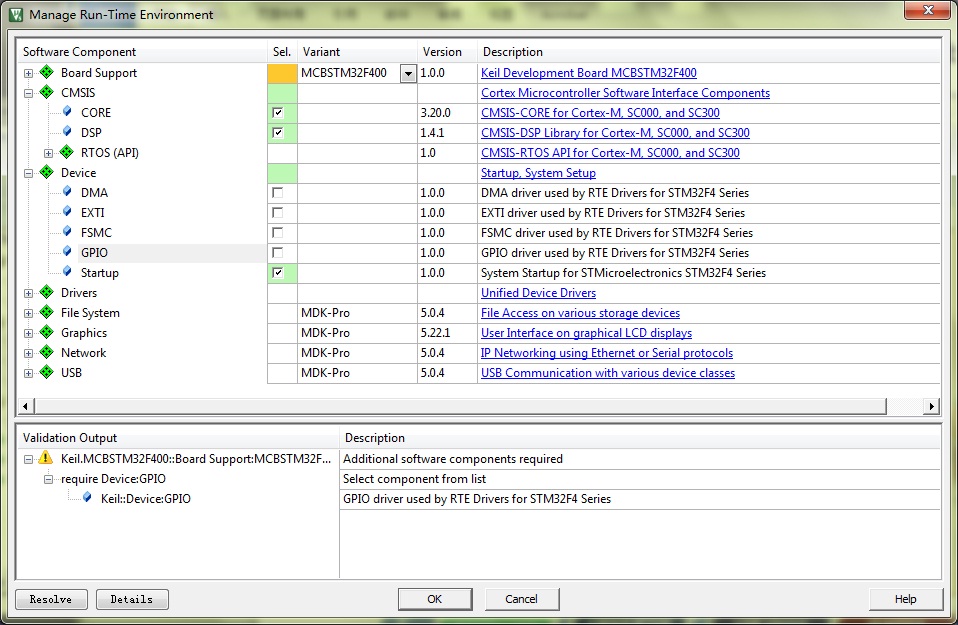The width and height of the screenshot is (958, 625).
Task: Click the Keil app icon in title bar
Action: tap(16, 14)
